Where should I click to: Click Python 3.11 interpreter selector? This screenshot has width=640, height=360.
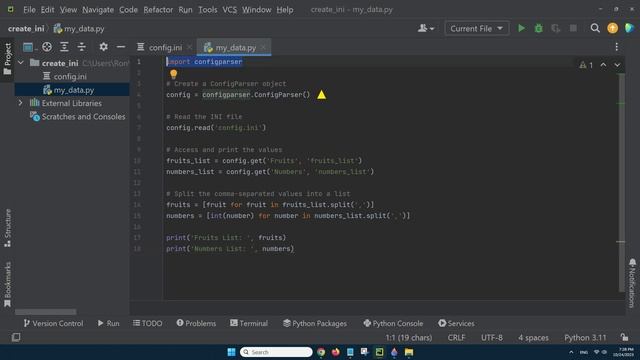585,338
